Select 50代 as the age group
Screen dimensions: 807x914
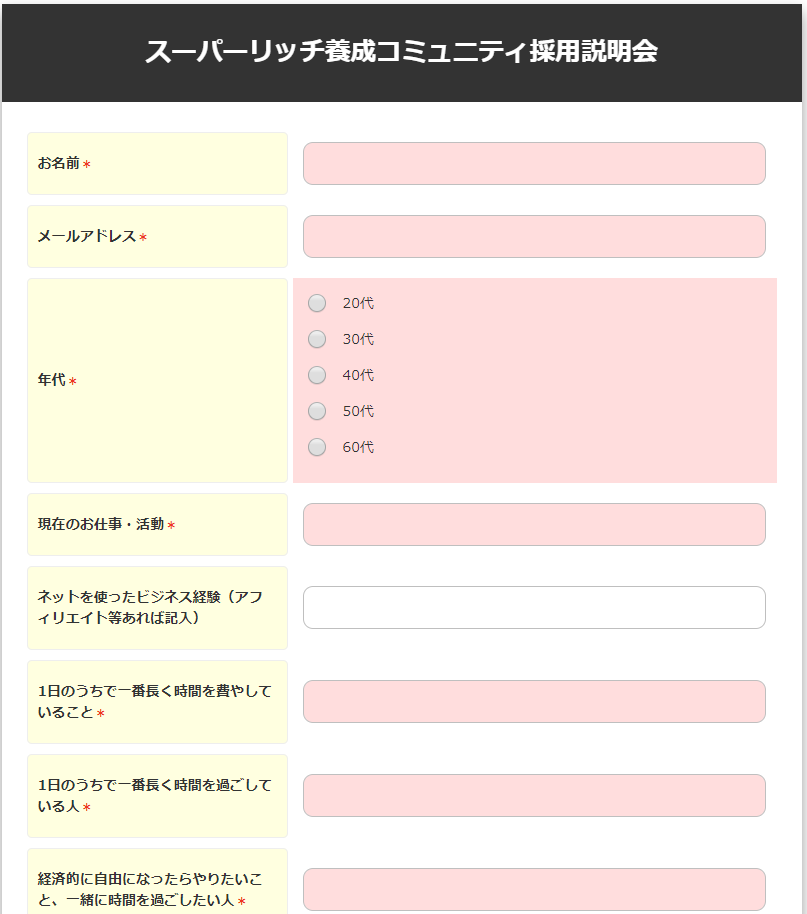tap(317, 411)
